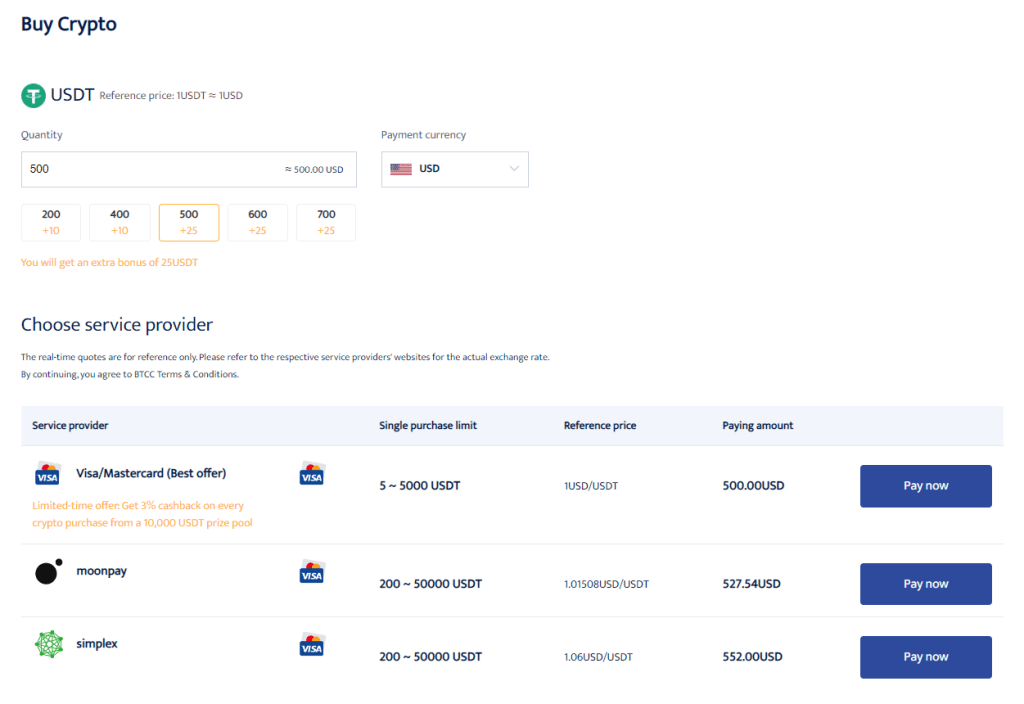Screen dimensions: 1024x704
Task: Click the Visa card icon in the simplex row
Action: pos(311,644)
